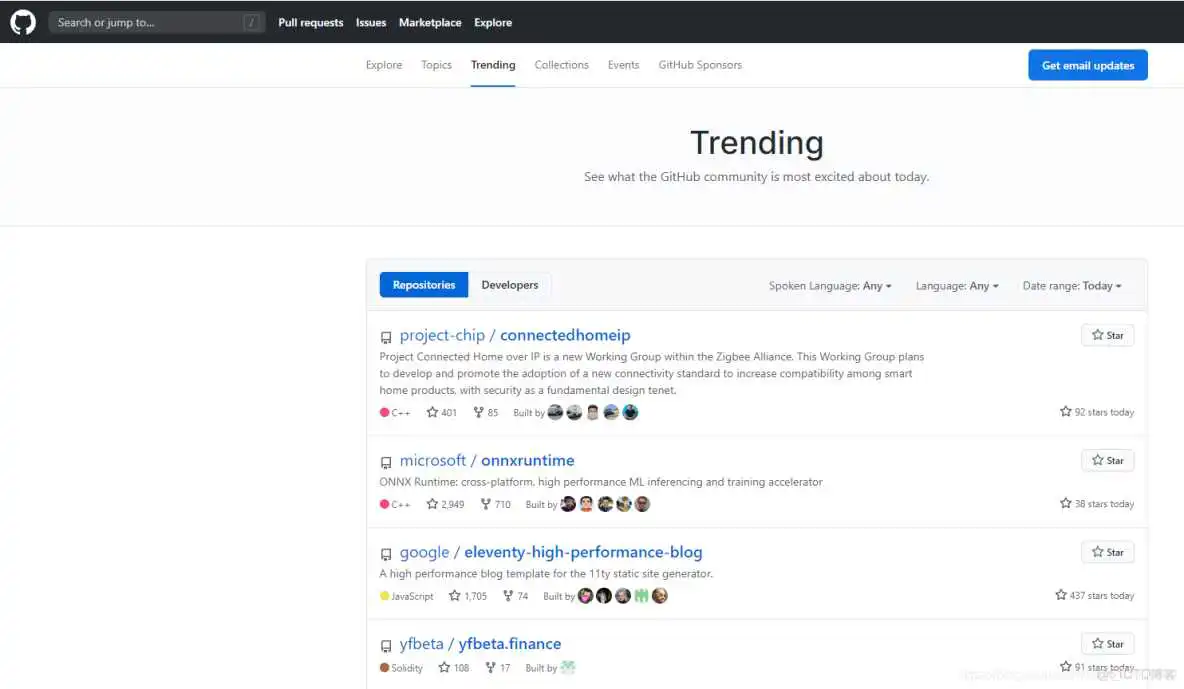The width and height of the screenshot is (1184, 689).
Task: Star the onnxruntime repository
Action: pos(1107,460)
